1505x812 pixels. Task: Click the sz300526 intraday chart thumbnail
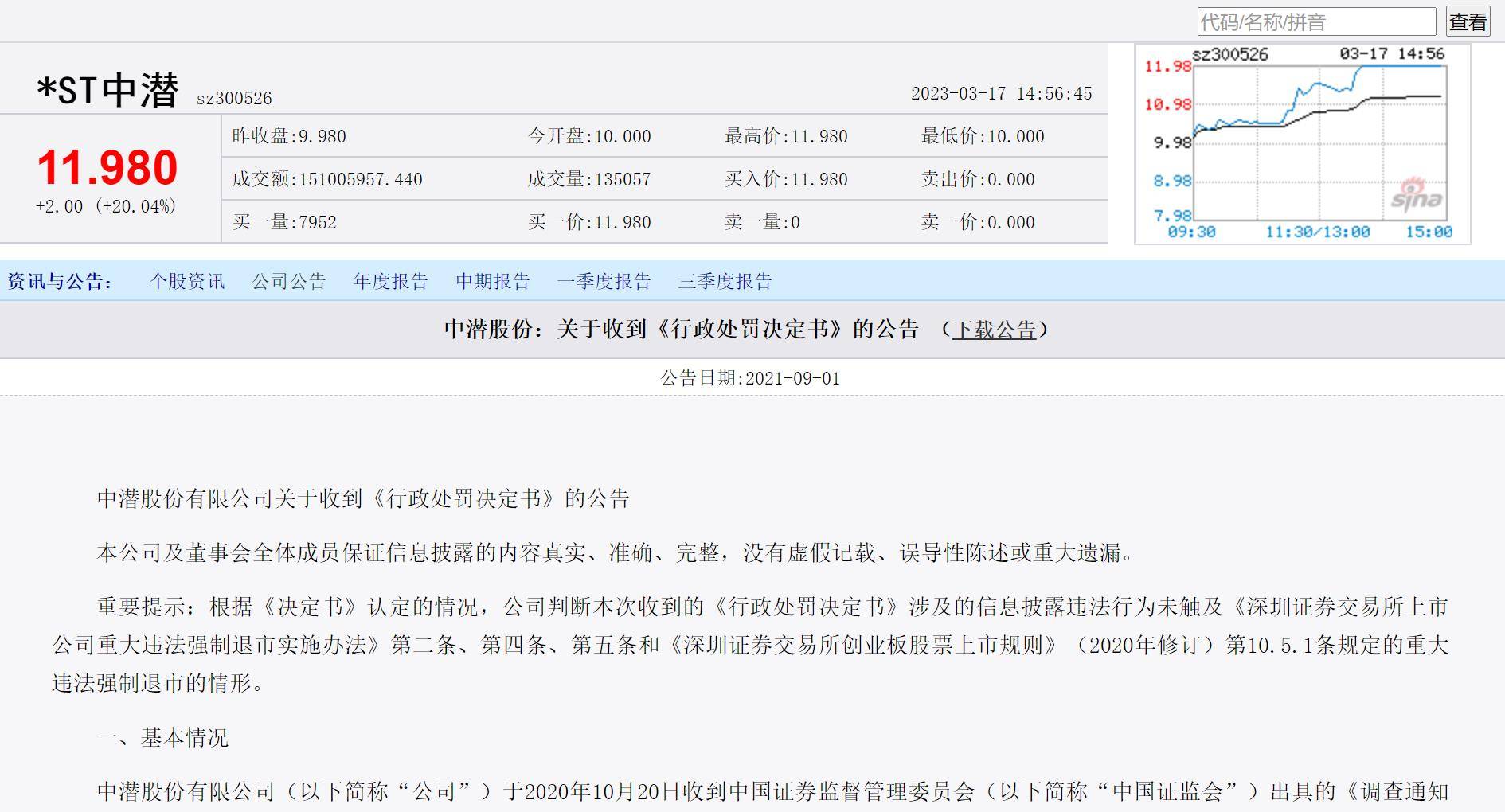[x=1302, y=143]
